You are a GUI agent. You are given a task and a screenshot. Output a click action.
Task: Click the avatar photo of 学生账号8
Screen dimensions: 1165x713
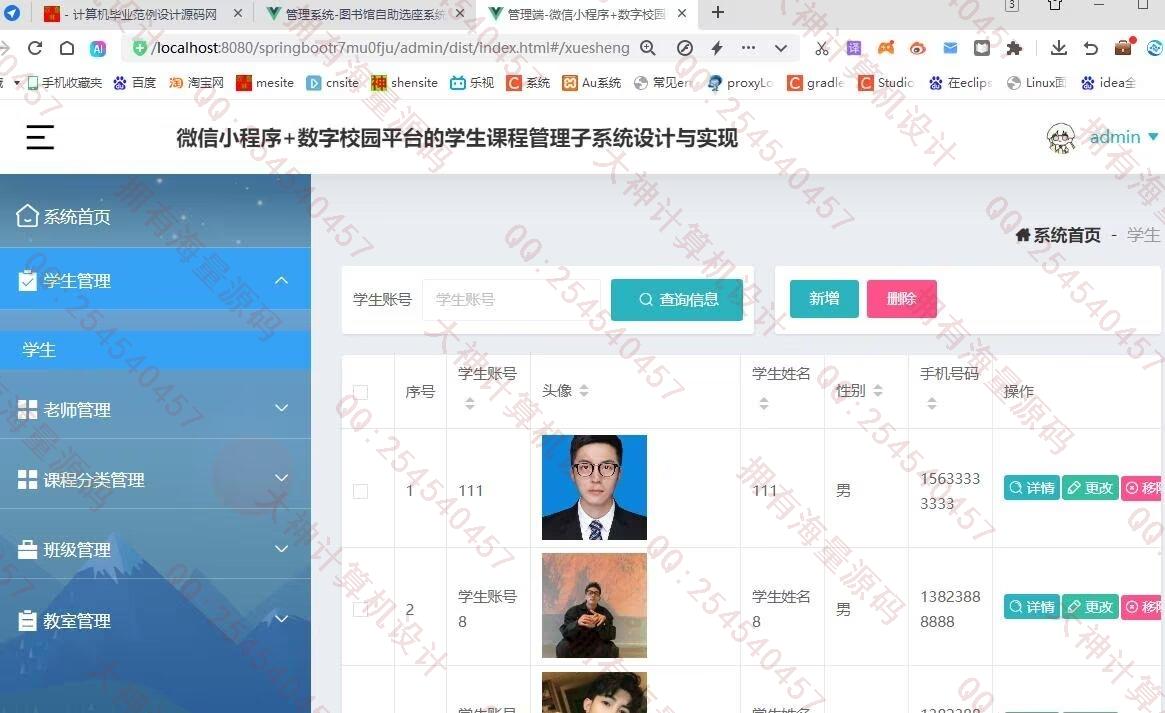coord(594,605)
